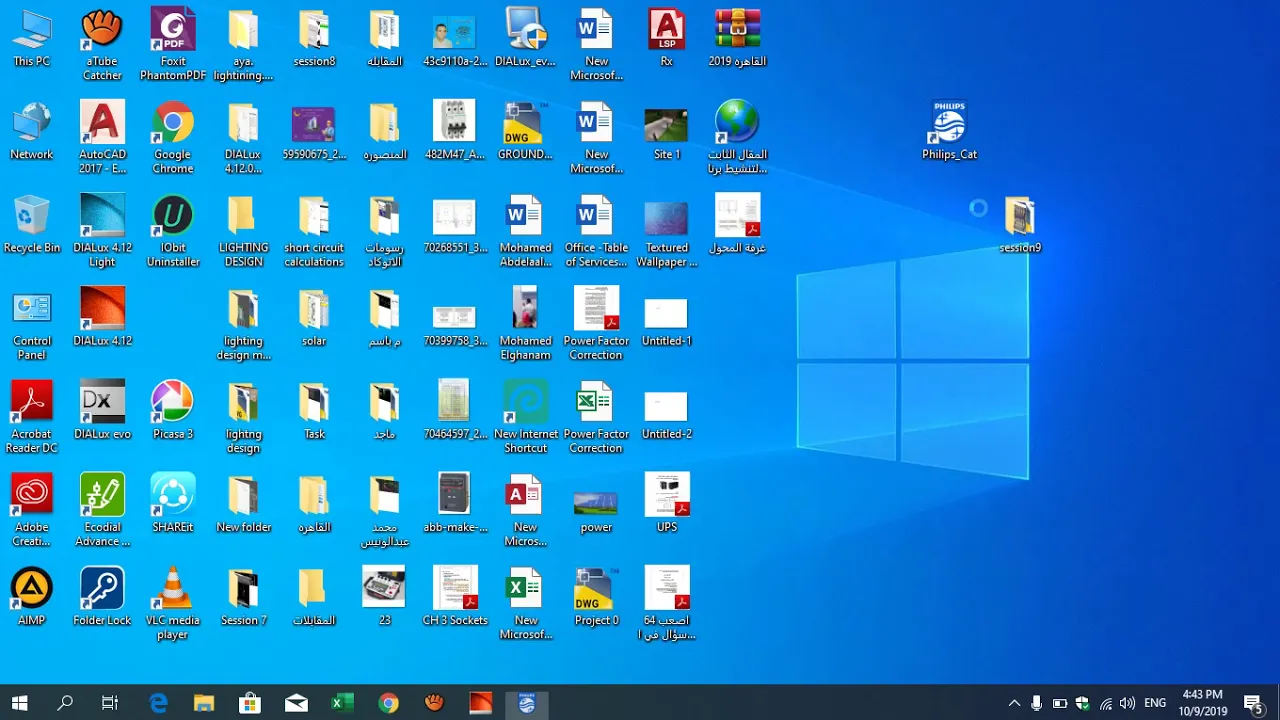Select the New Internet Shortcut icon

[525, 417]
